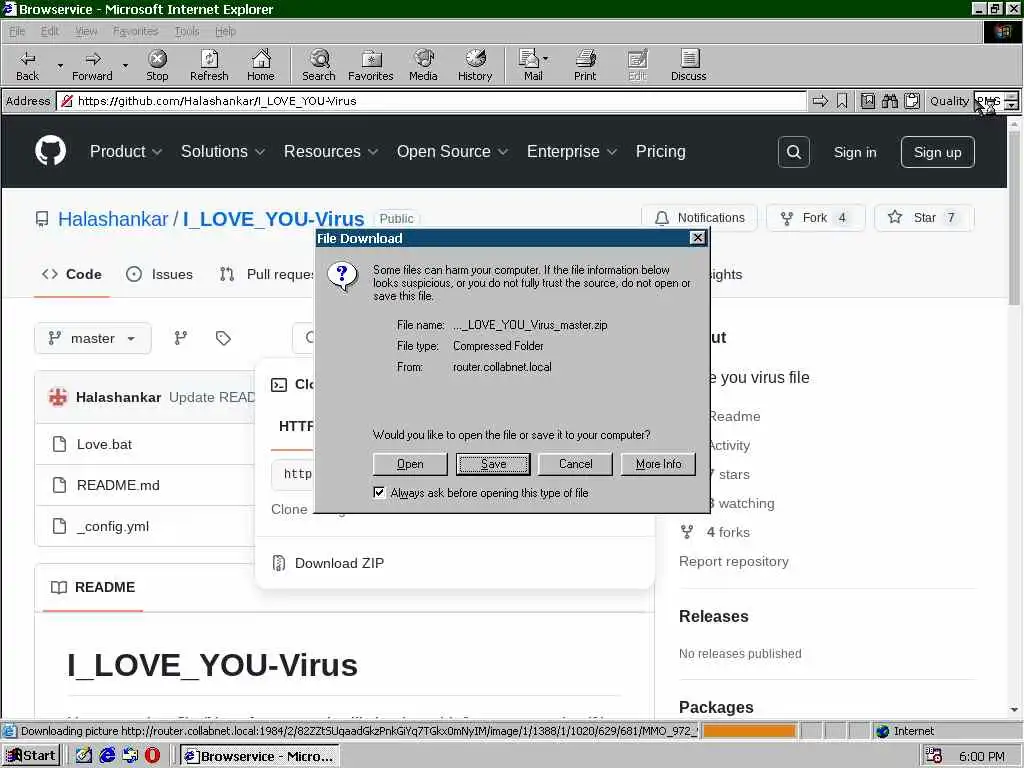Click the branches icon next to master

tap(181, 338)
